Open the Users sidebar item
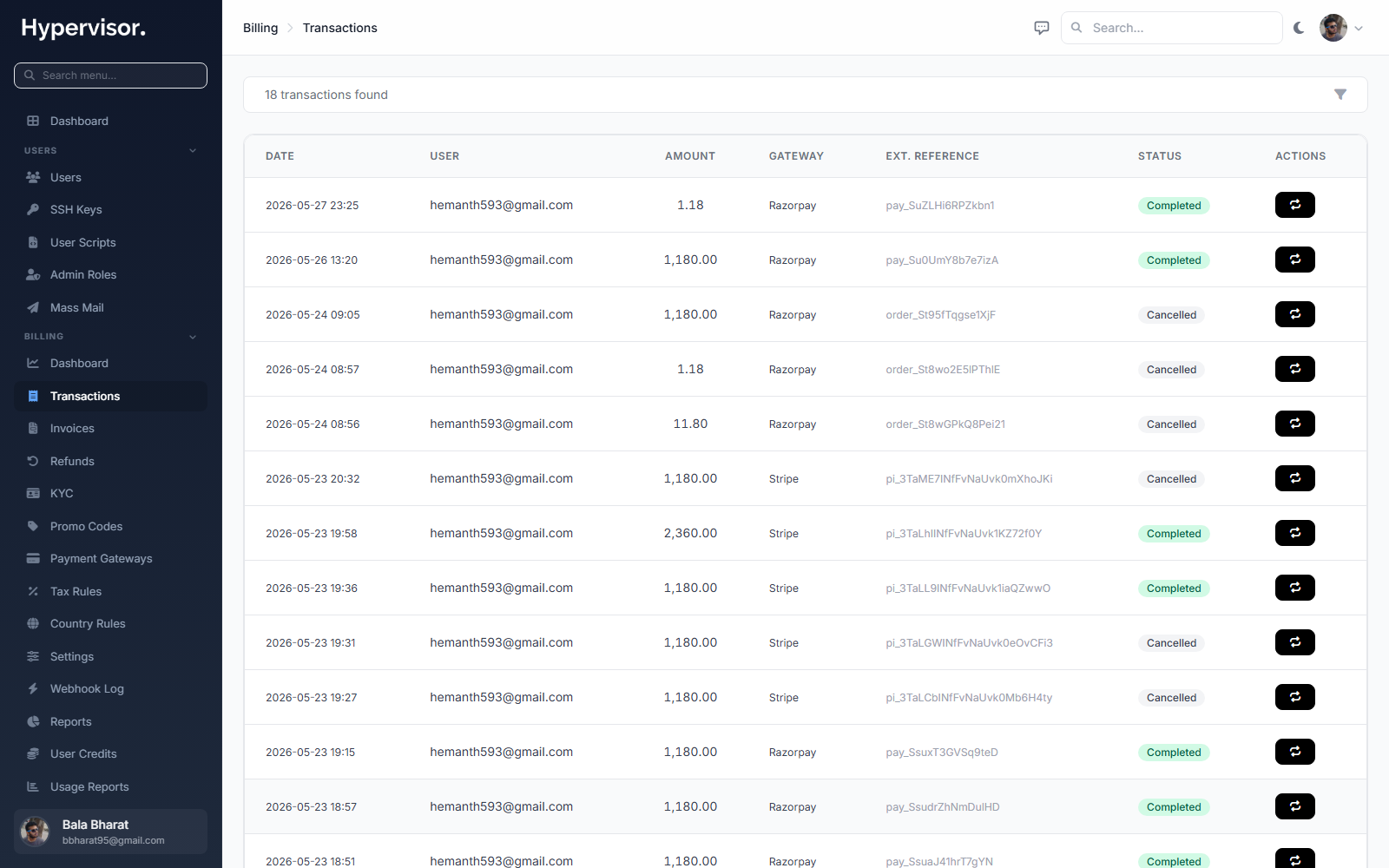The image size is (1389, 868). (110, 177)
